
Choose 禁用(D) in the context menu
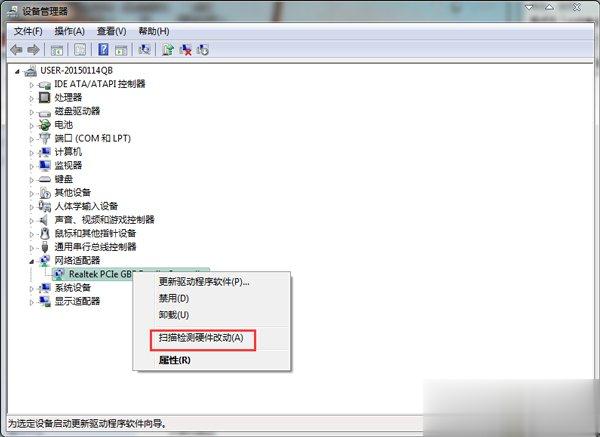[x=174, y=298]
